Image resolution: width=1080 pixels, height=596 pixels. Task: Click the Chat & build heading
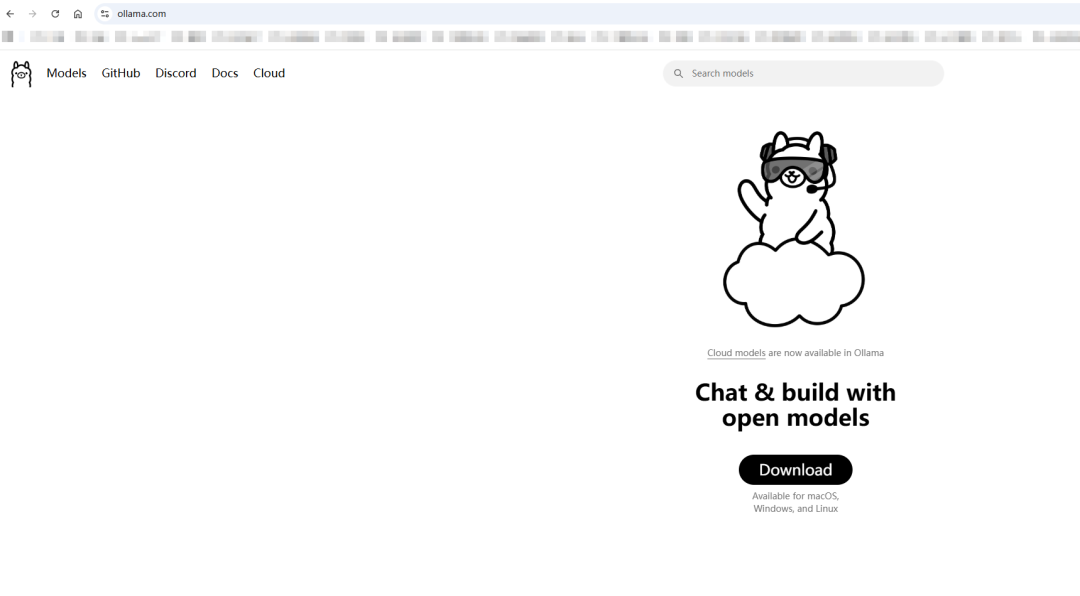click(795, 405)
